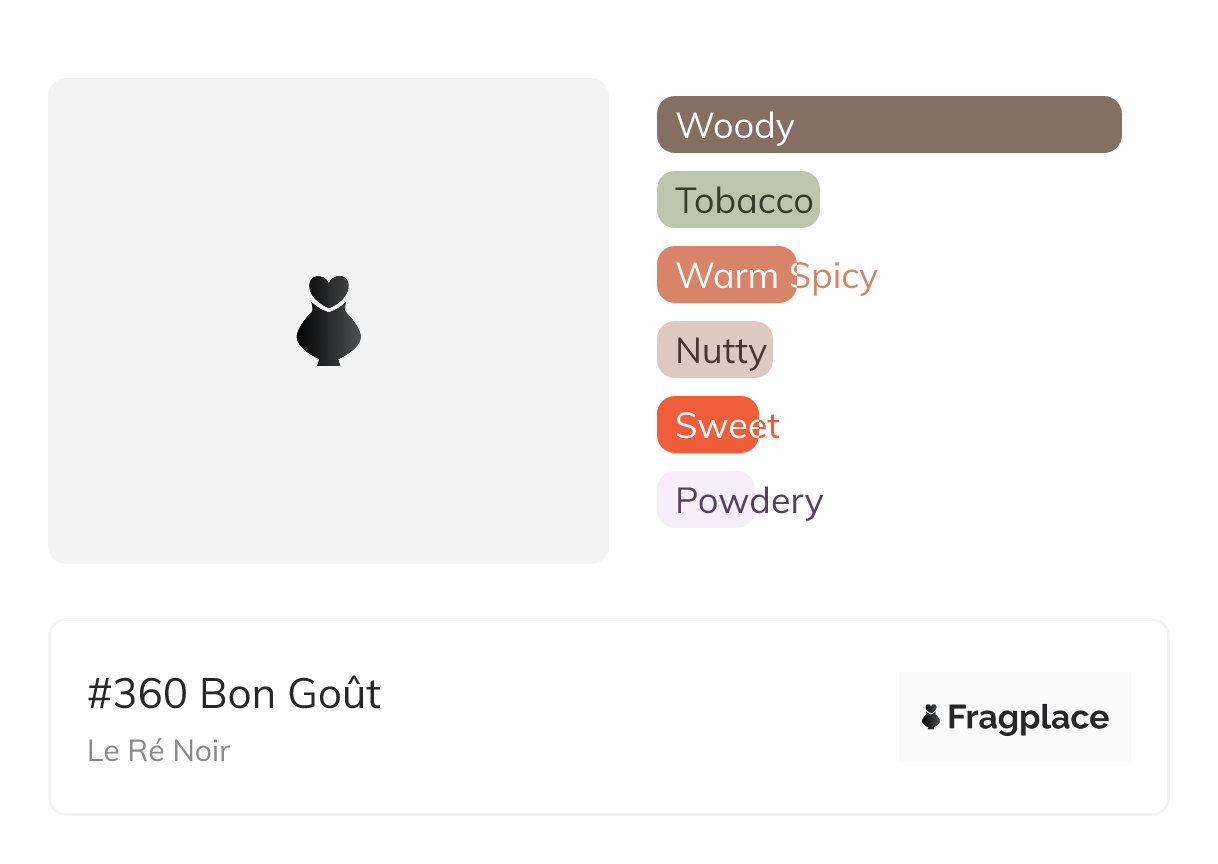
Task: Open the #360 Bon Goût title
Action: coord(234,694)
